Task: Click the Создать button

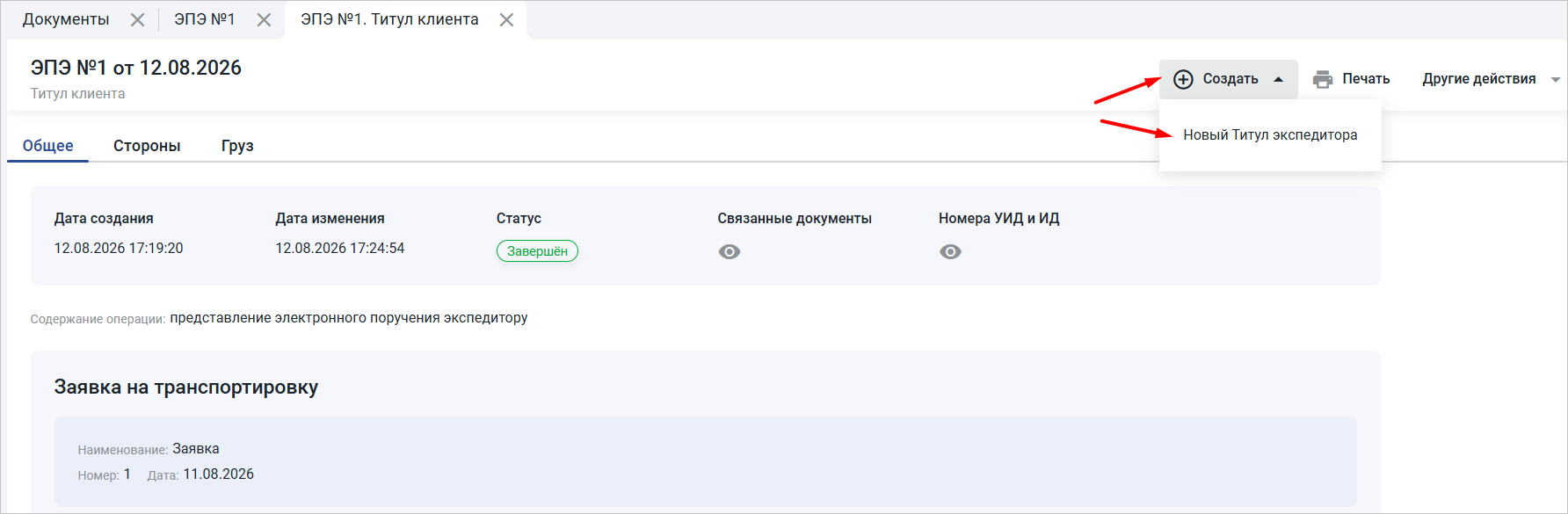Action: click(x=1228, y=79)
